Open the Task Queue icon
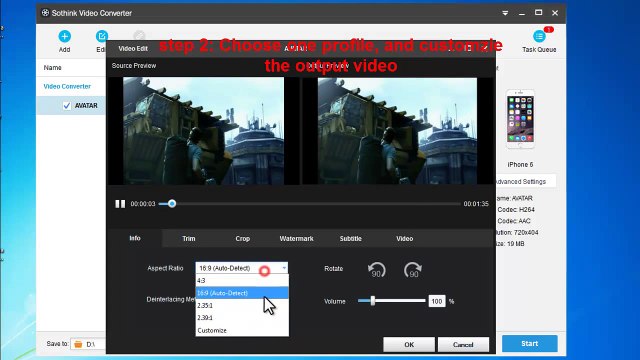Screen dimensions: 640x360 coord(539,36)
